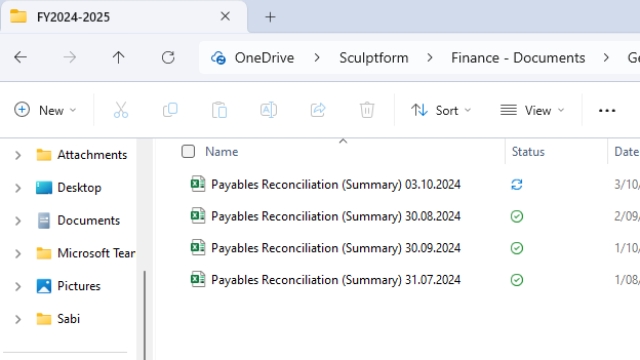Expand the Desktop tree node
The width and height of the screenshot is (640, 360).
pyautogui.click(x=18, y=188)
